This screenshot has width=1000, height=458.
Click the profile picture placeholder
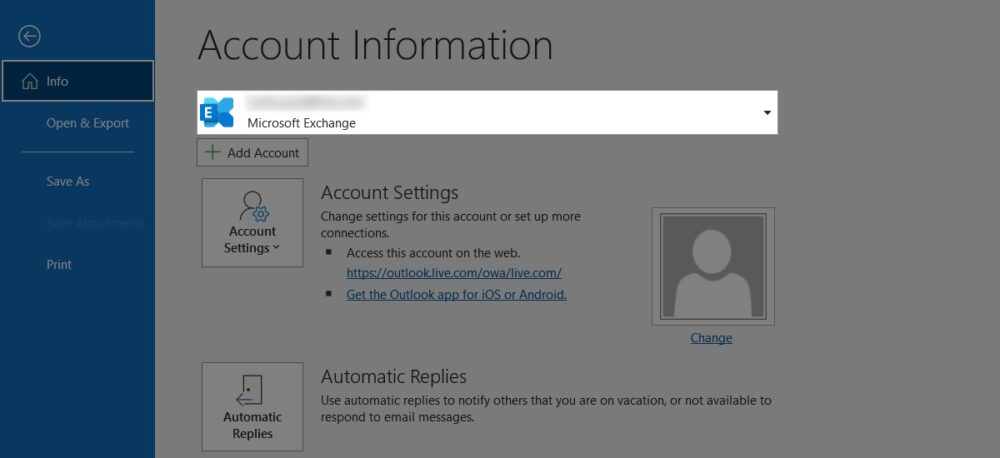[x=713, y=266]
